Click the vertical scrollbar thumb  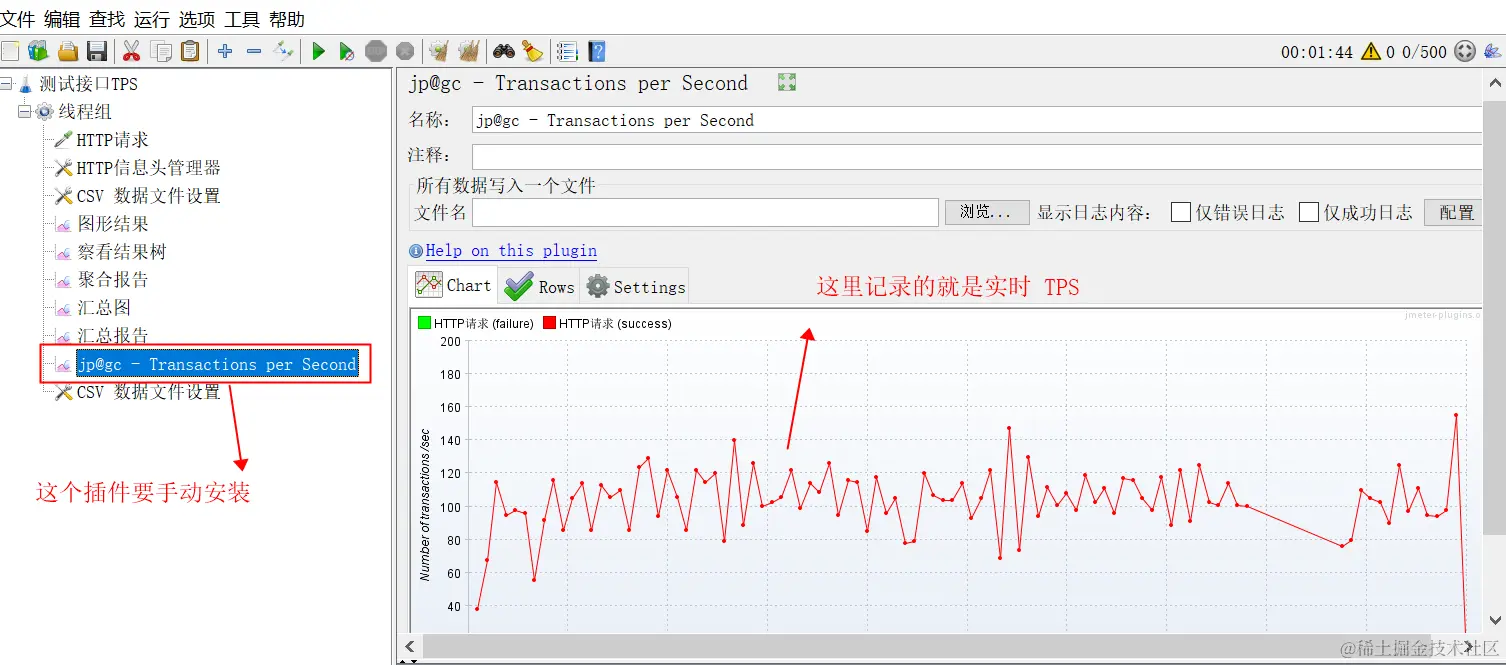coord(1494,320)
